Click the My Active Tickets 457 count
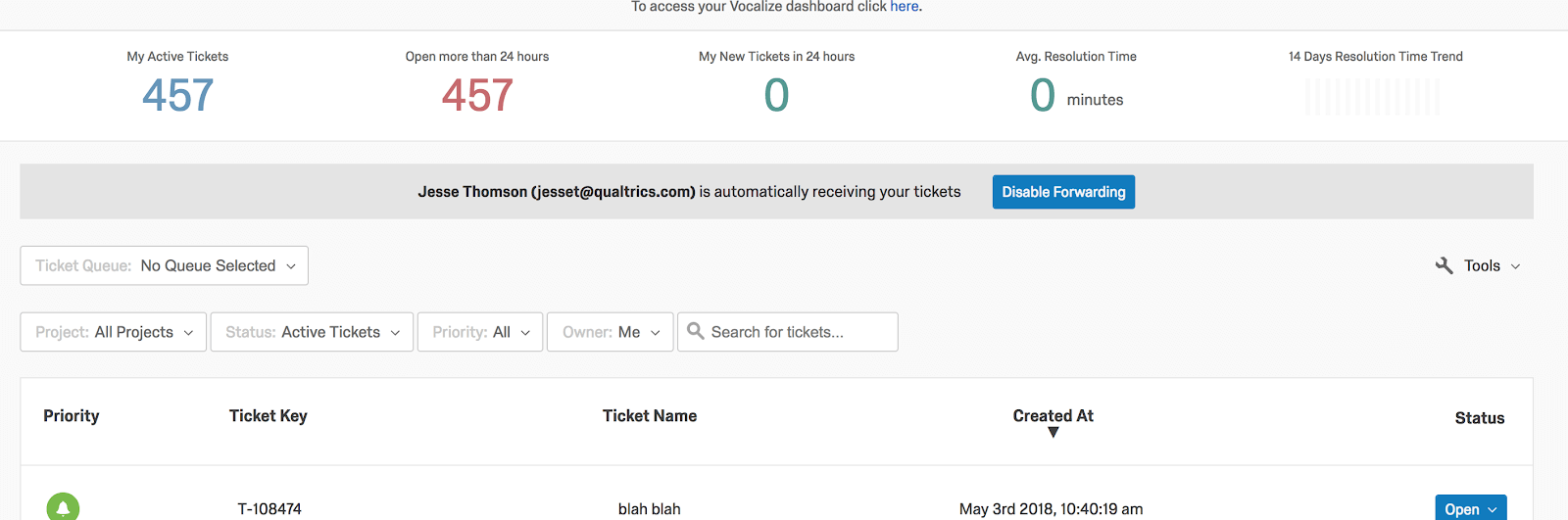 tap(177, 95)
